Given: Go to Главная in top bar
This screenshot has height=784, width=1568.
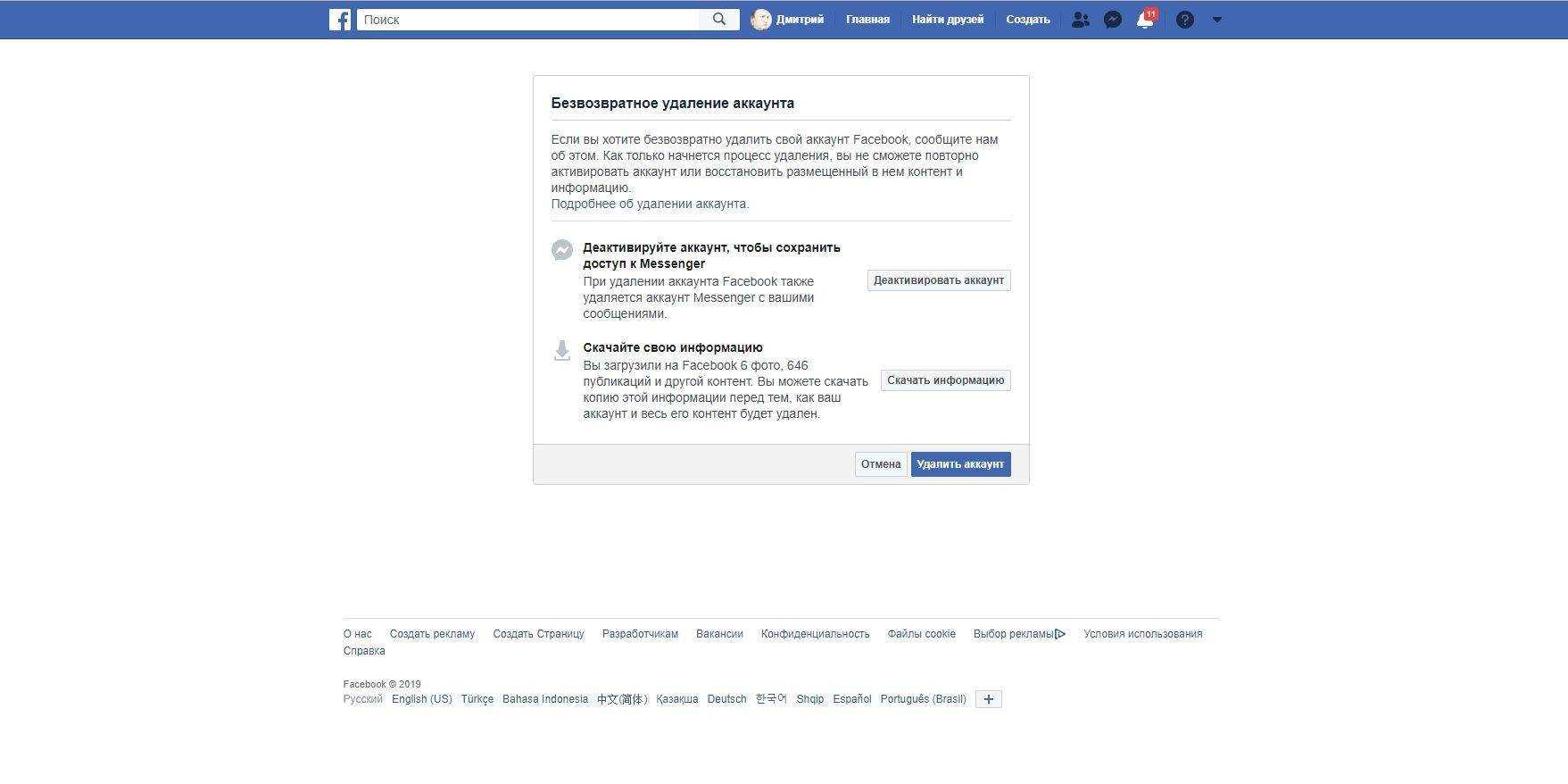Looking at the screenshot, I should pyautogui.click(x=867, y=20).
